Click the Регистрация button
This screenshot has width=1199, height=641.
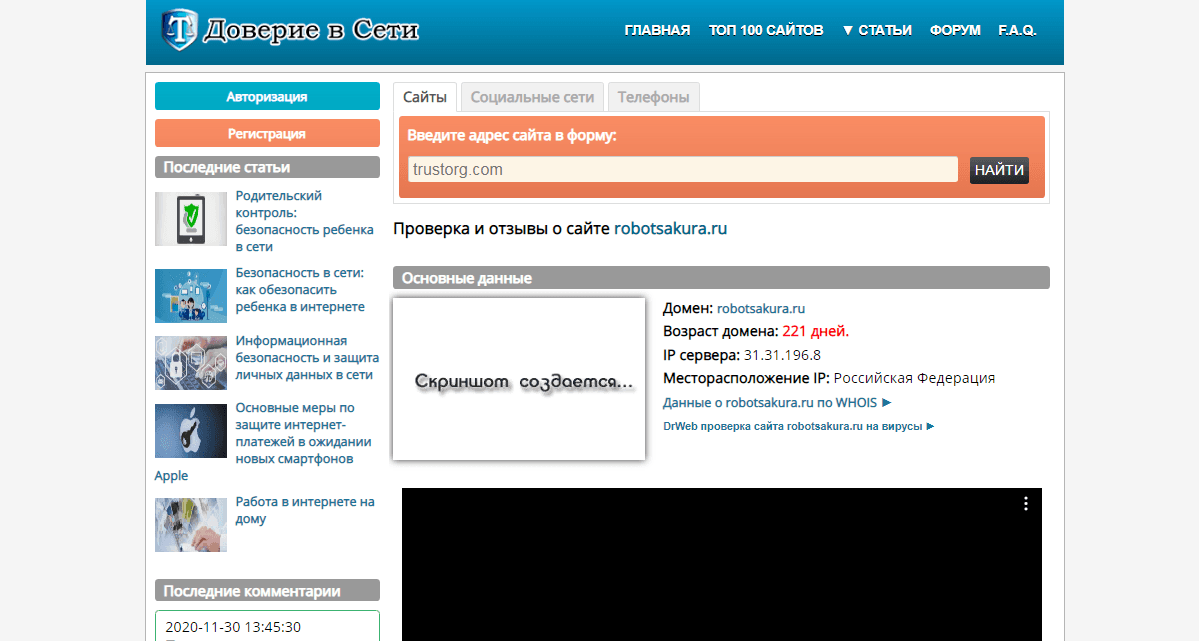267,133
